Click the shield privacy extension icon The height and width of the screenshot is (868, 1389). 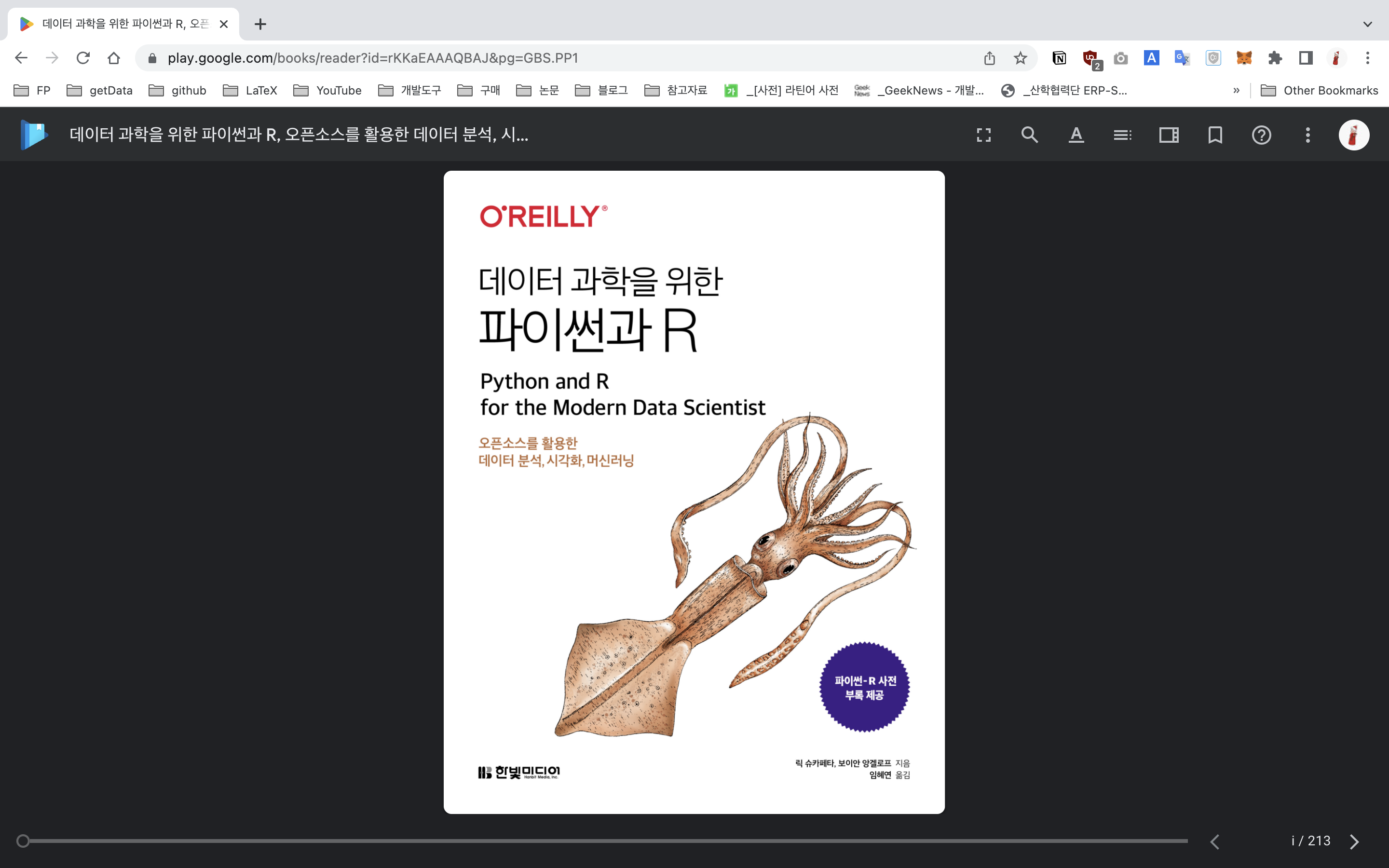click(1213, 58)
